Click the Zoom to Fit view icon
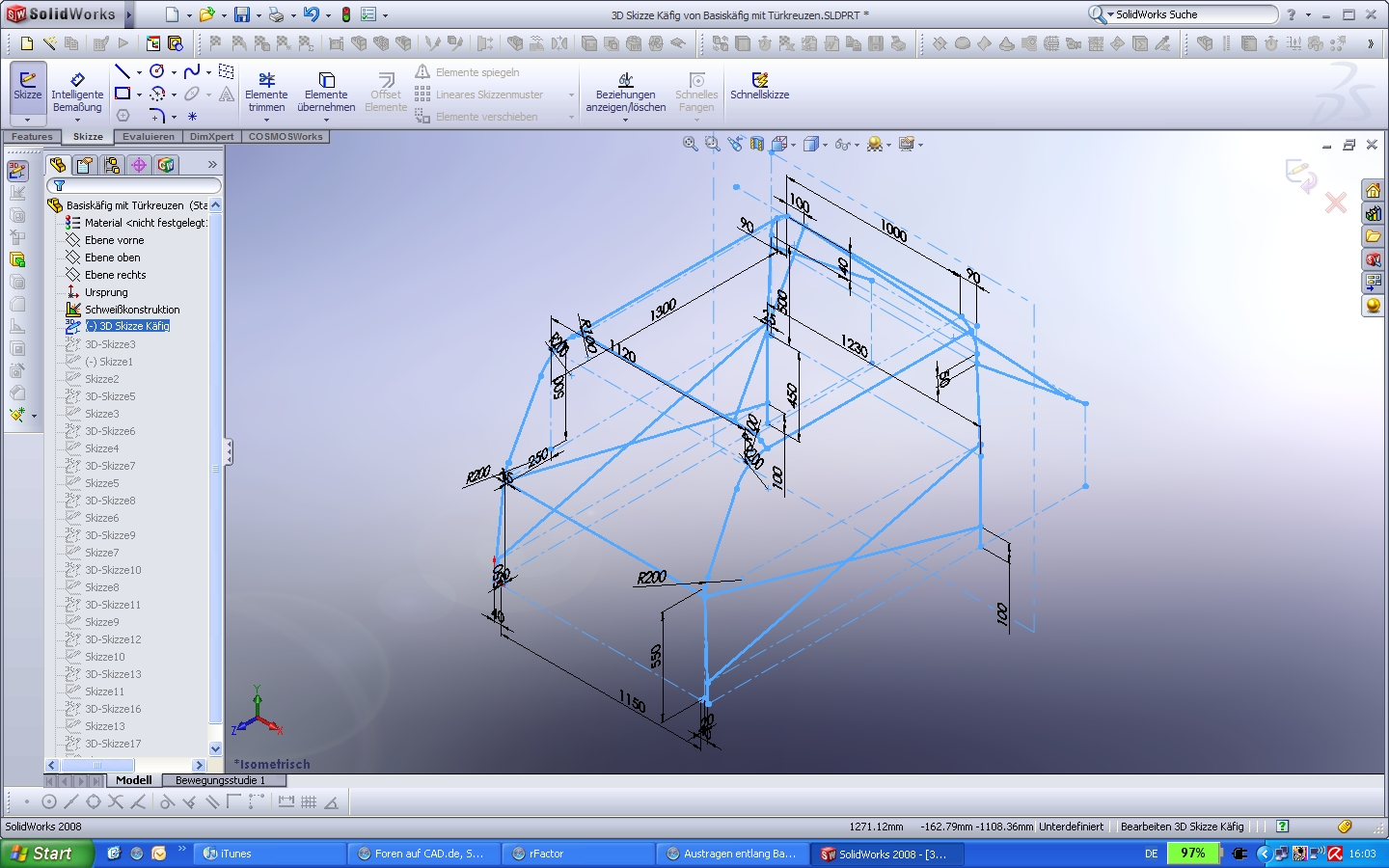Image resolution: width=1389 pixels, height=868 pixels. click(x=691, y=144)
